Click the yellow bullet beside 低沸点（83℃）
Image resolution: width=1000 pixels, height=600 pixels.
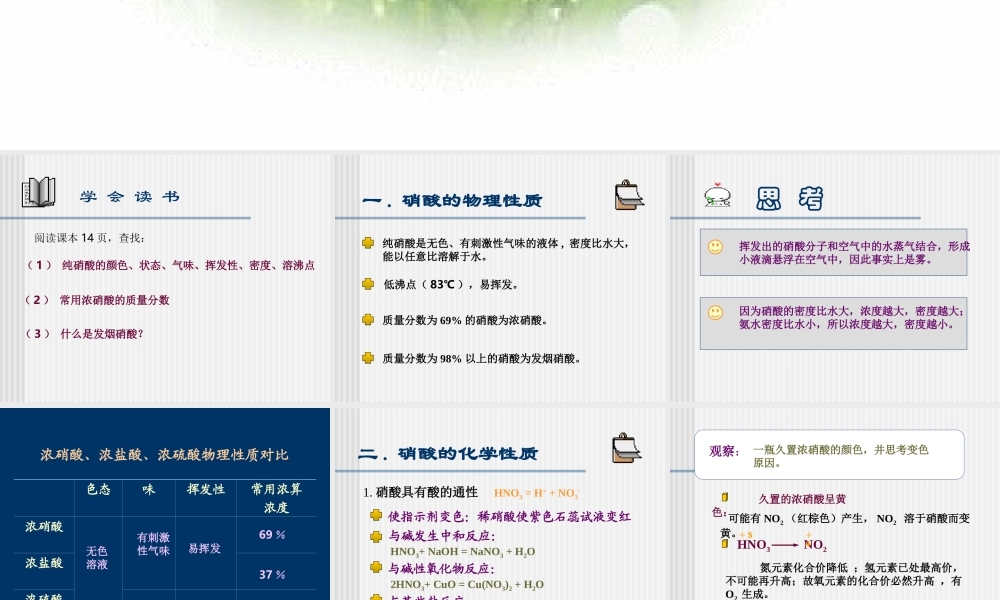point(368,284)
